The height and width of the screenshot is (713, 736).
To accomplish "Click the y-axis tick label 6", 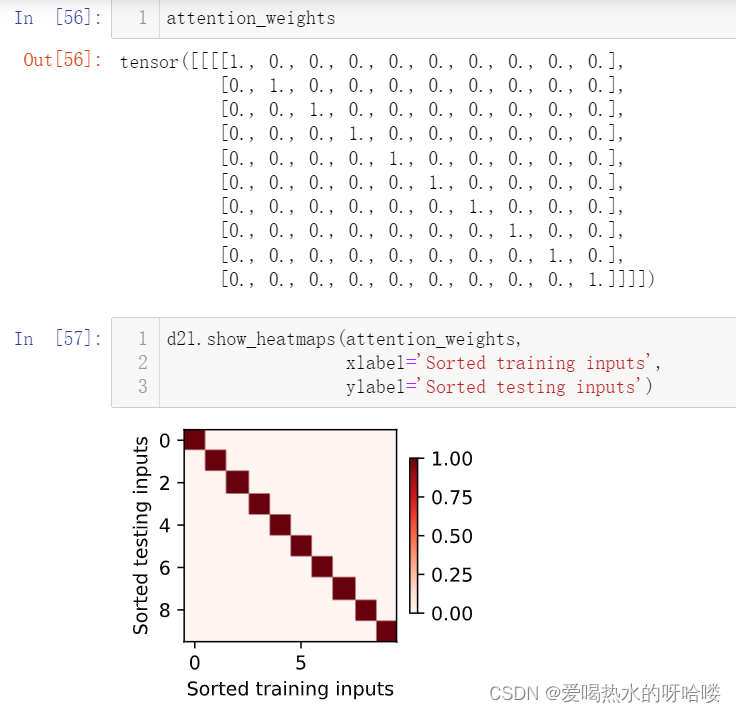I will coord(165,568).
